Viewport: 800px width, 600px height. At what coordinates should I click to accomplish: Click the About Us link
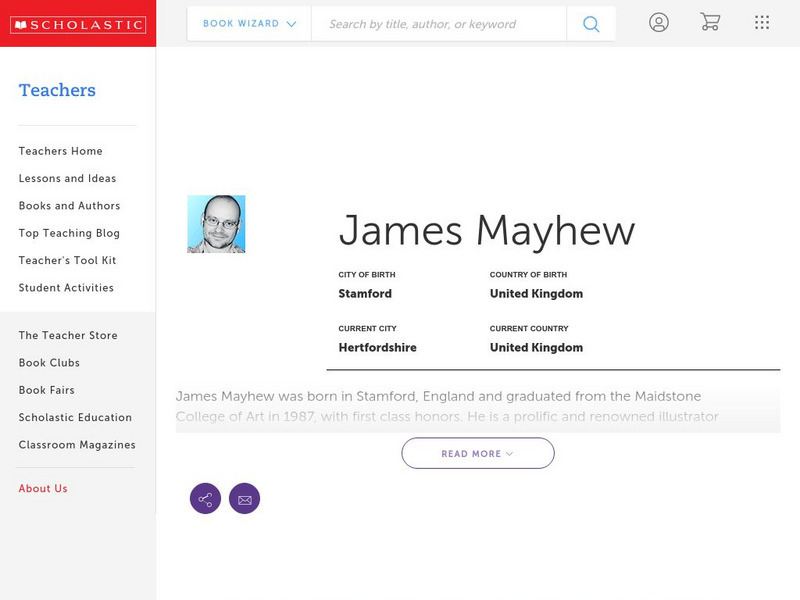41,488
